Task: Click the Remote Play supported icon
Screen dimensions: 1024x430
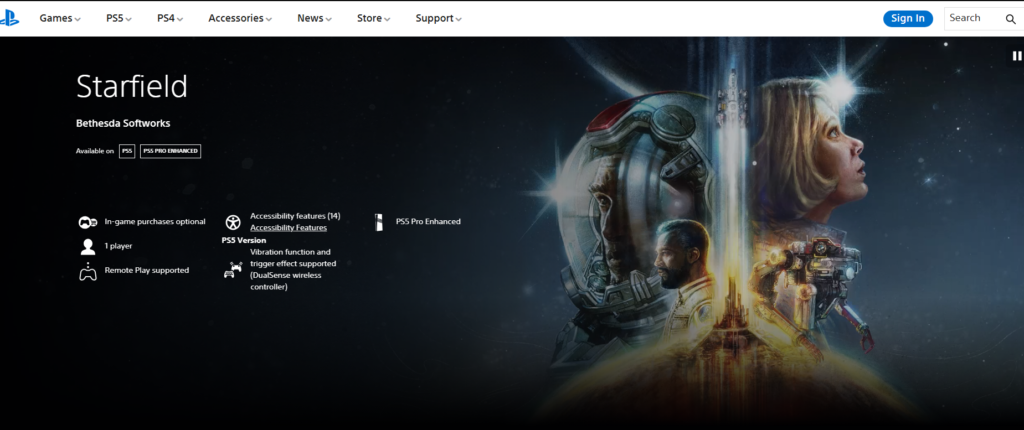Action: (x=88, y=271)
